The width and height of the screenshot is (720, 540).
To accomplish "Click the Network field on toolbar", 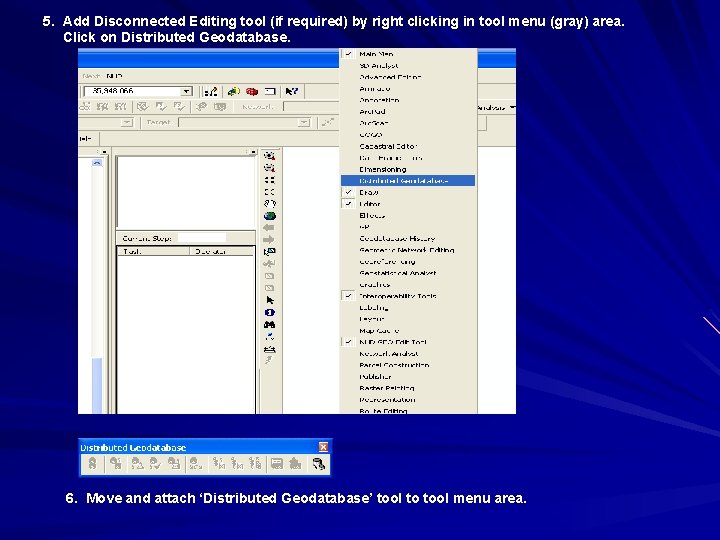I will (312, 107).
